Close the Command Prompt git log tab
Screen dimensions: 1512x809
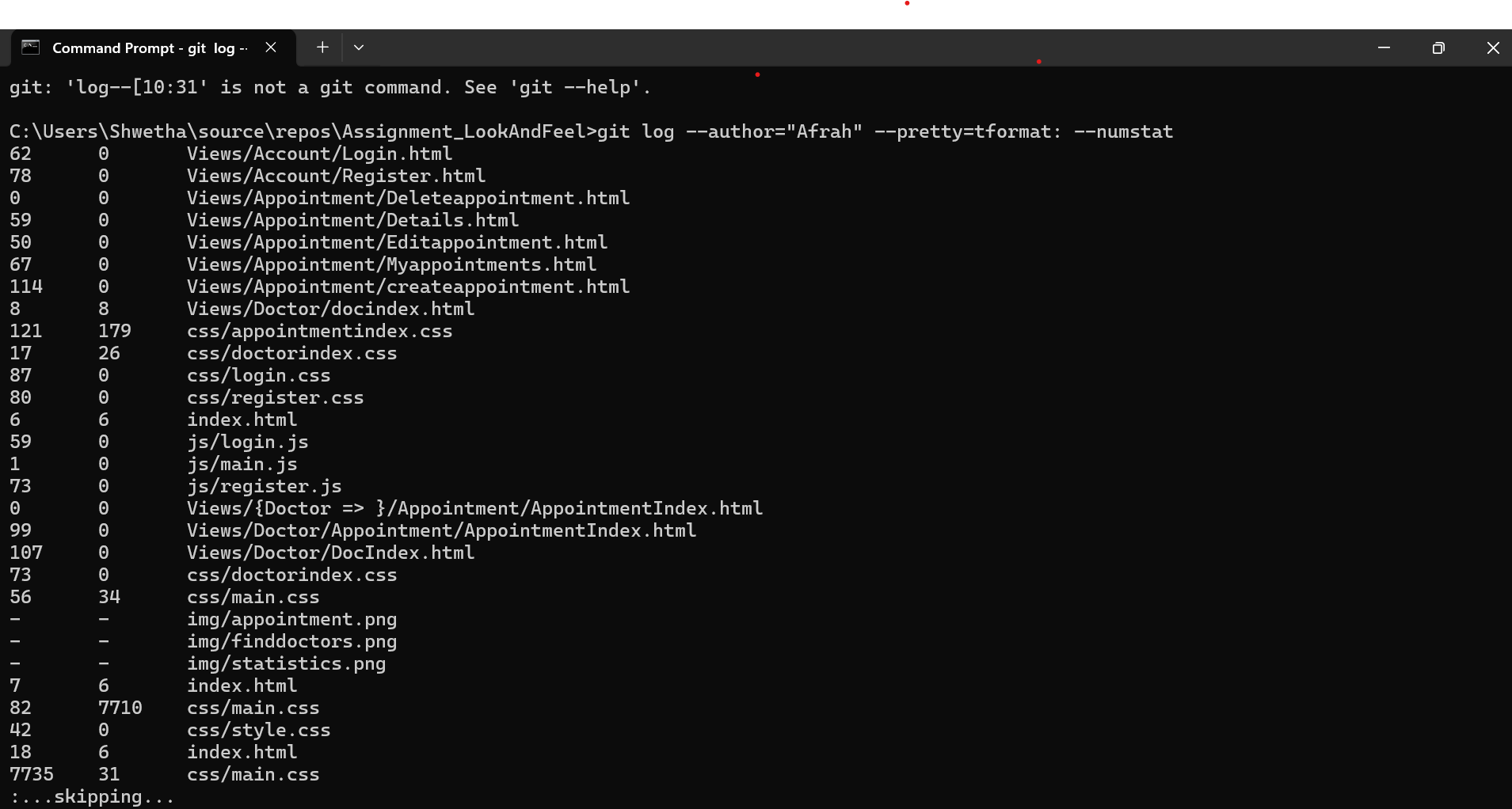271,47
